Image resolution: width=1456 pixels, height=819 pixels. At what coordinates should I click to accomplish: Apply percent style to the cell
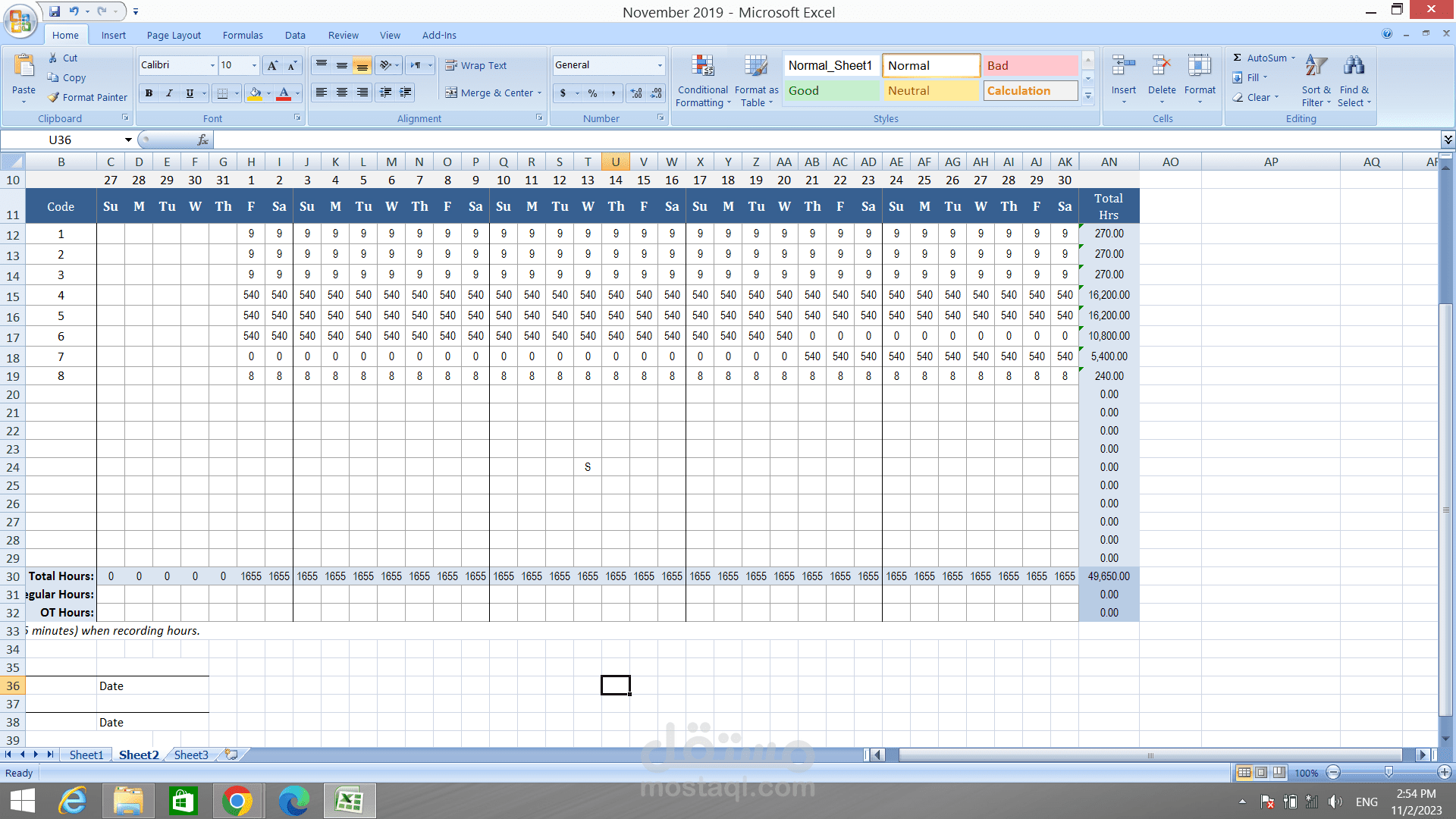point(592,93)
